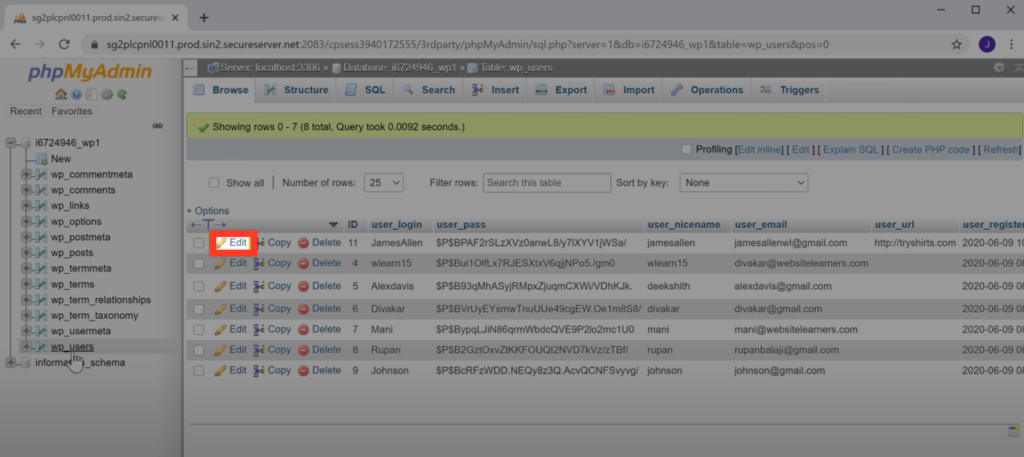The width and height of the screenshot is (1024, 457).
Task: Click the Recent button in sidebar
Action: pos(26,111)
